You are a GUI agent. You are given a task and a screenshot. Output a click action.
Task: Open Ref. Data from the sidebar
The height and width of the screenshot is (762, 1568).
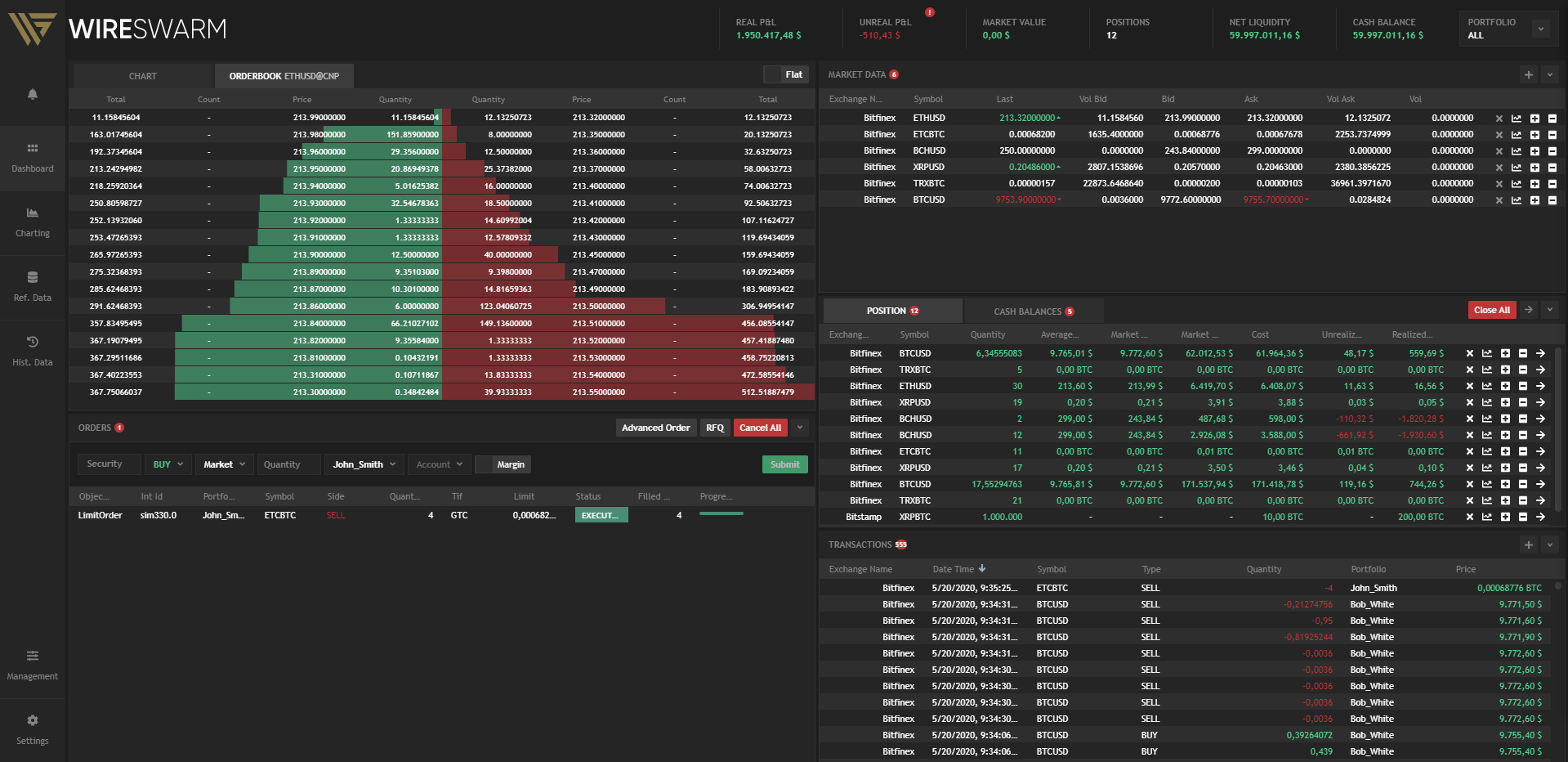coord(33,287)
